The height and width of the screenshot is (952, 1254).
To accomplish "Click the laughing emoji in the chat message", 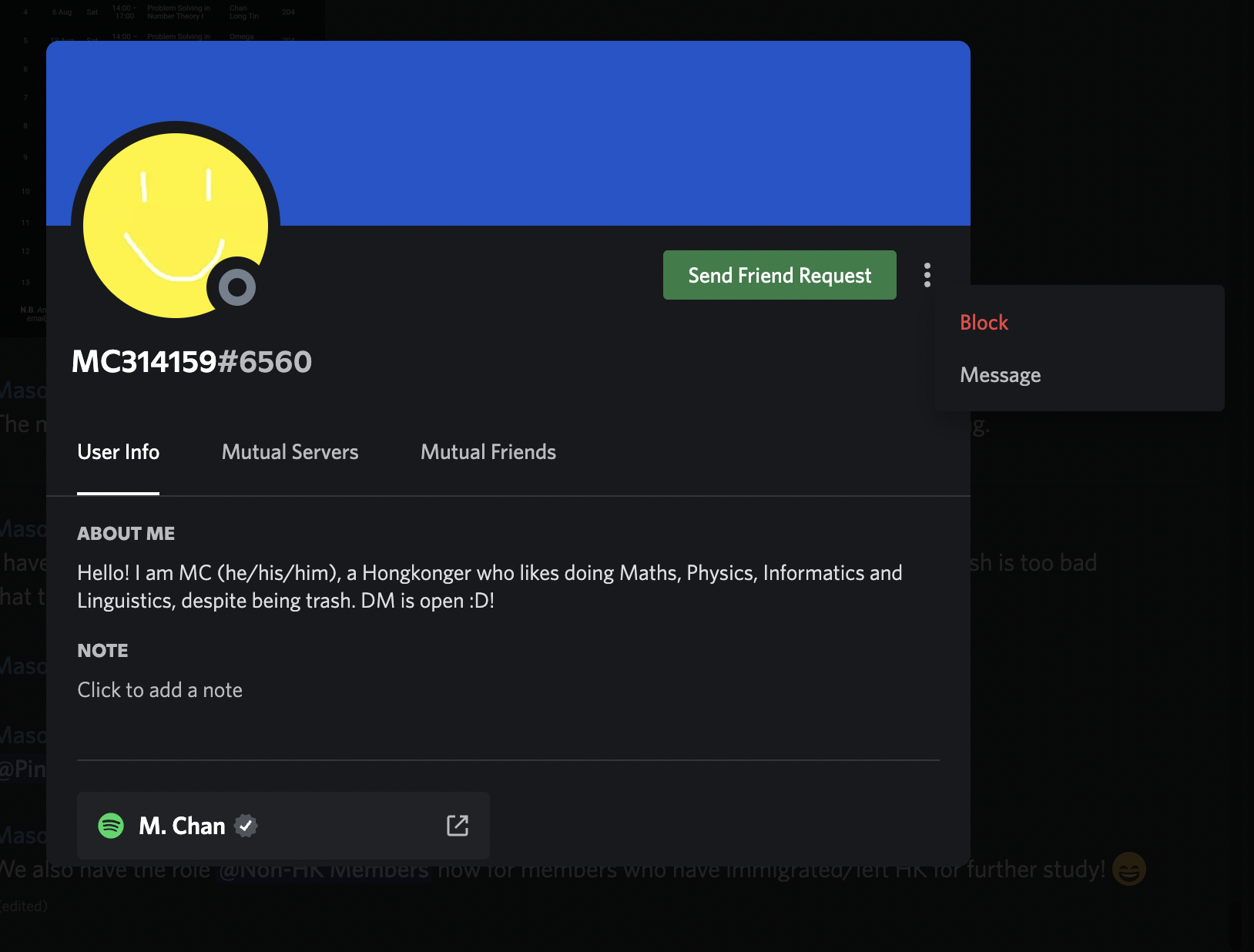I will (1129, 869).
